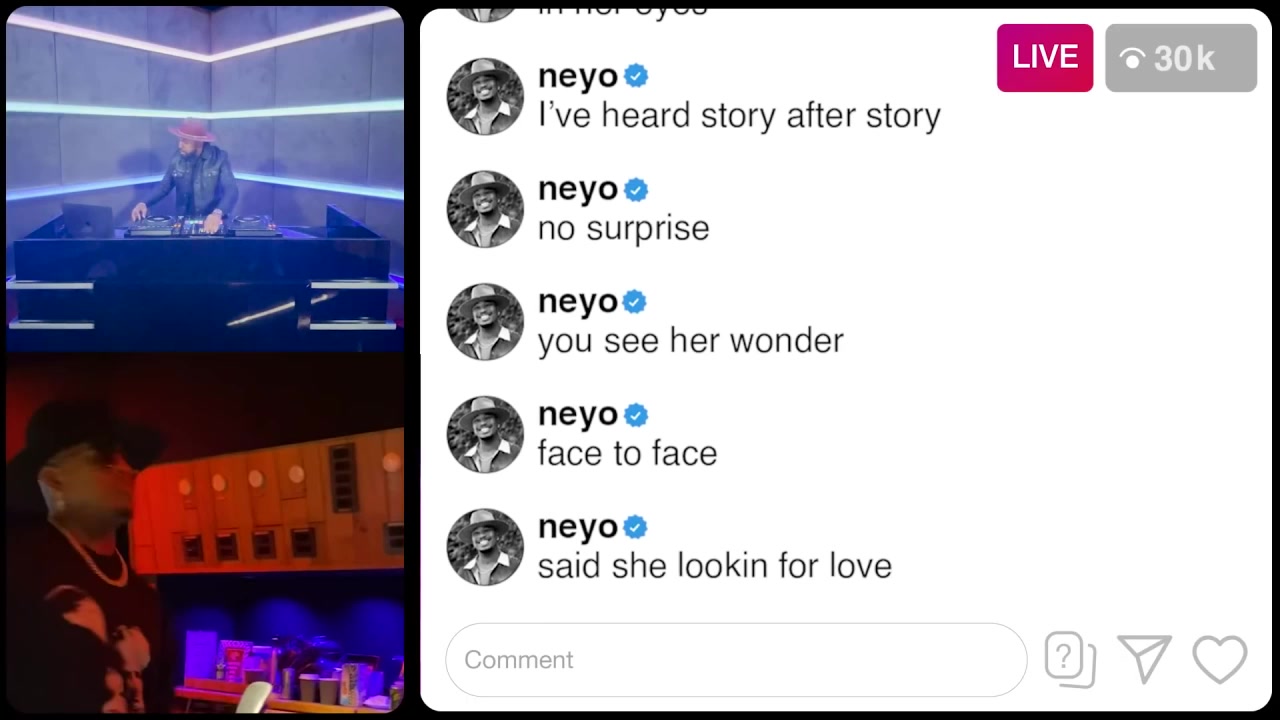Open neyo username above 'face to face'
1280x720 pixels.
coord(578,414)
